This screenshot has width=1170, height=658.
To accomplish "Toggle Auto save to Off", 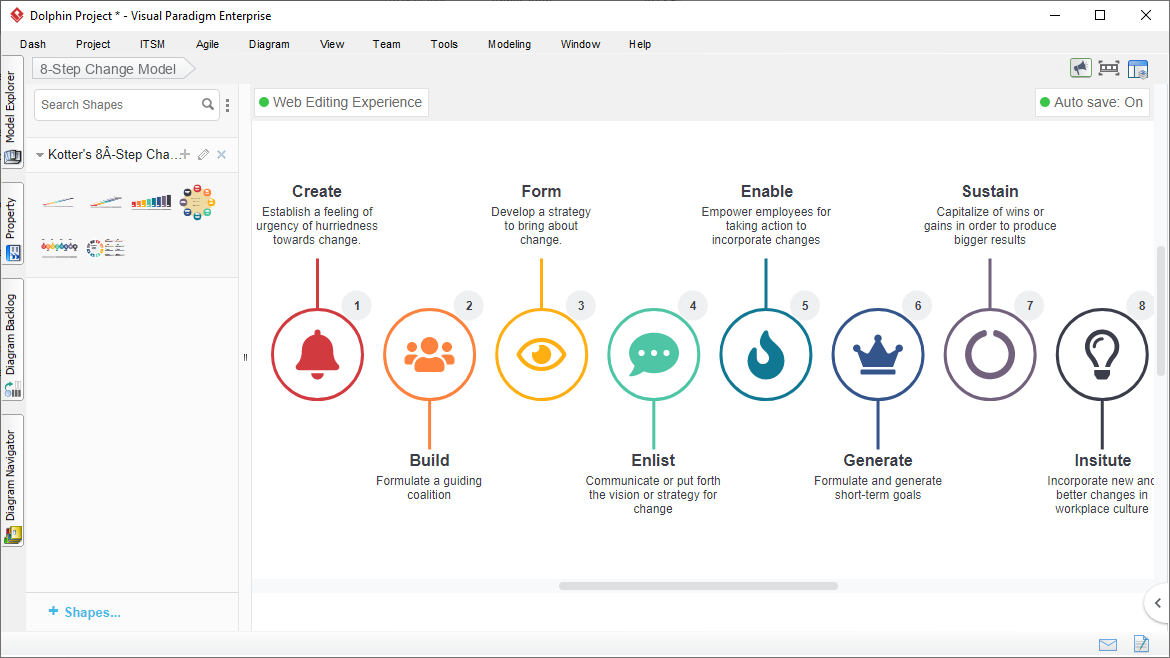I will [1092, 102].
